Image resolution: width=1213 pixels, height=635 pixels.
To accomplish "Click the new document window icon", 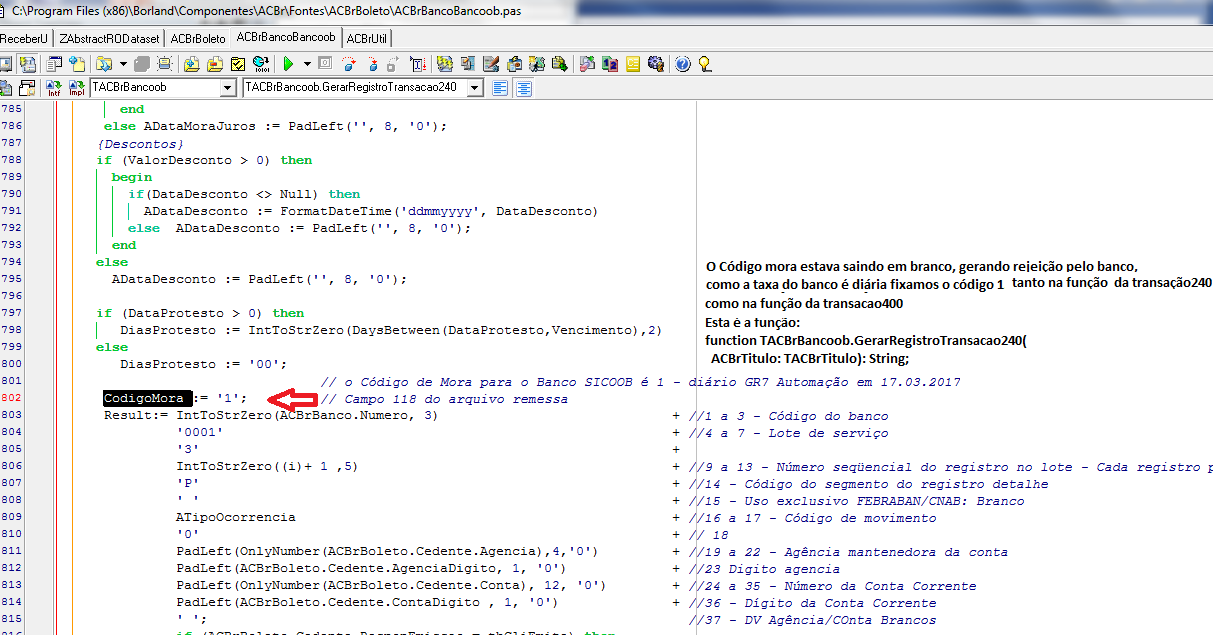I will tap(55, 64).
